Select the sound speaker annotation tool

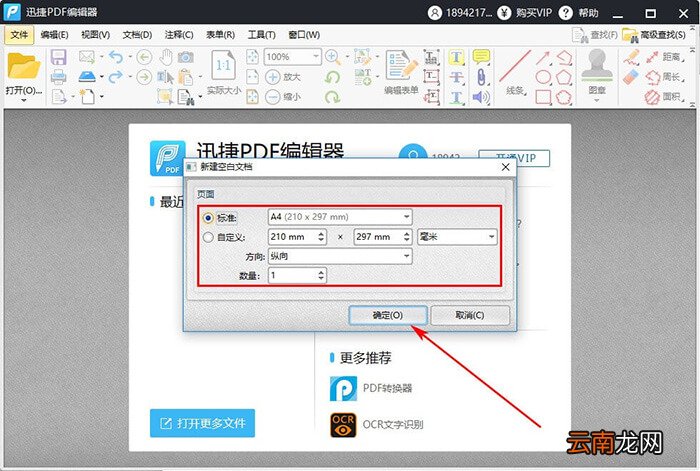tap(481, 97)
